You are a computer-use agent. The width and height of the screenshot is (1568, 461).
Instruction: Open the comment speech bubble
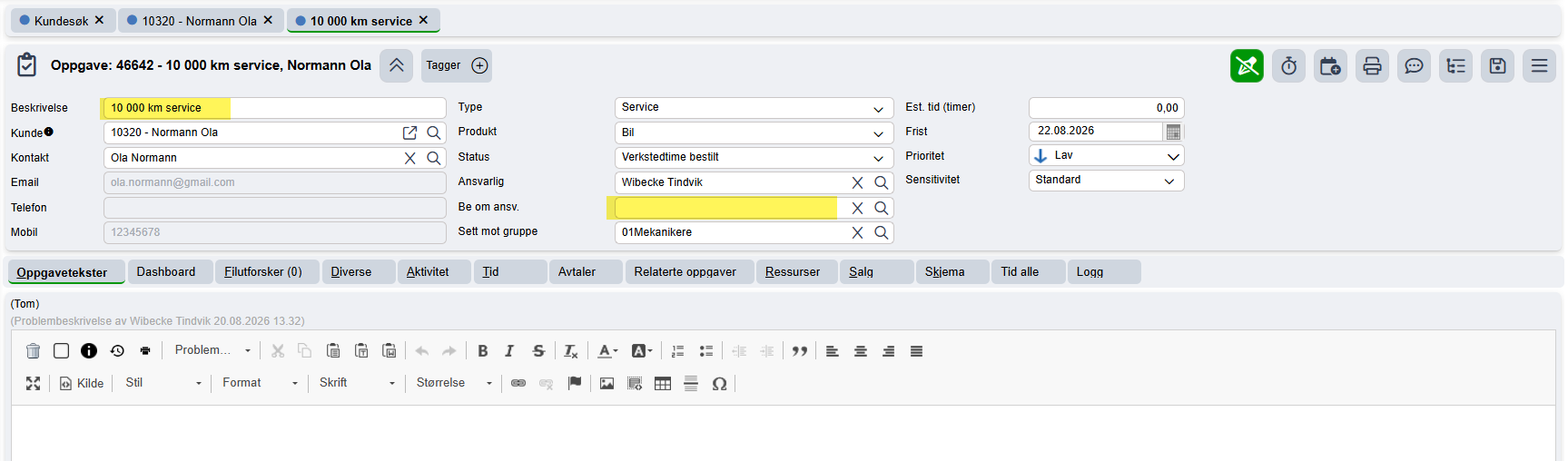pyautogui.click(x=1414, y=65)
